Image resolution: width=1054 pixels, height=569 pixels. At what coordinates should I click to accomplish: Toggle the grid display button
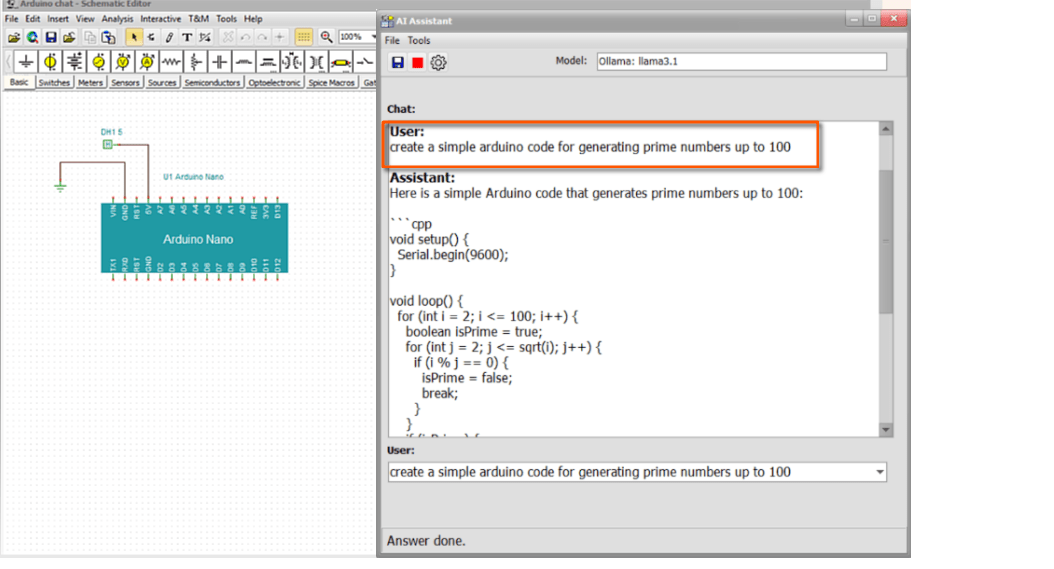click(x=304, y=37)
